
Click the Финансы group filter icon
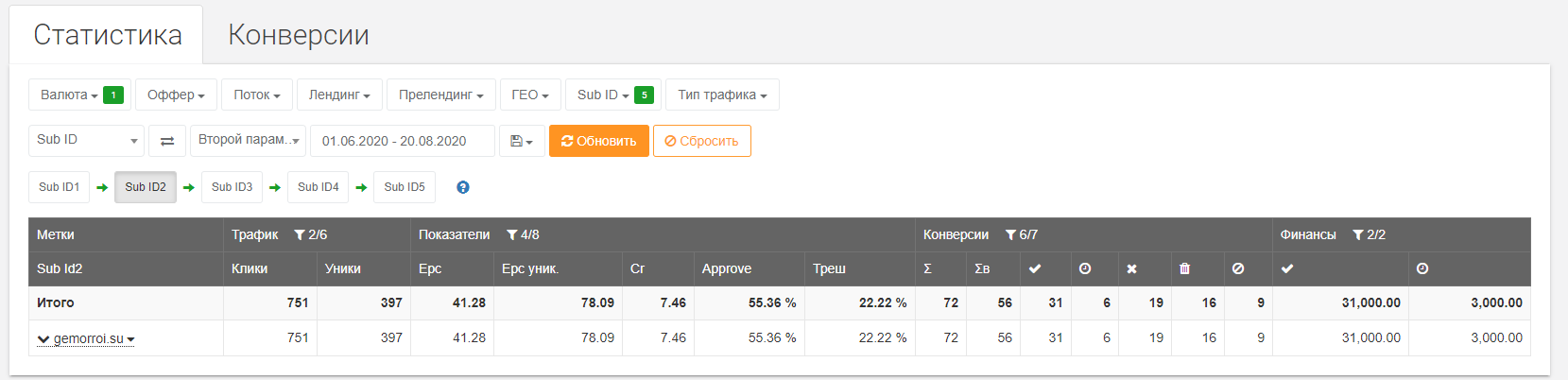(x=1358, y=234)
